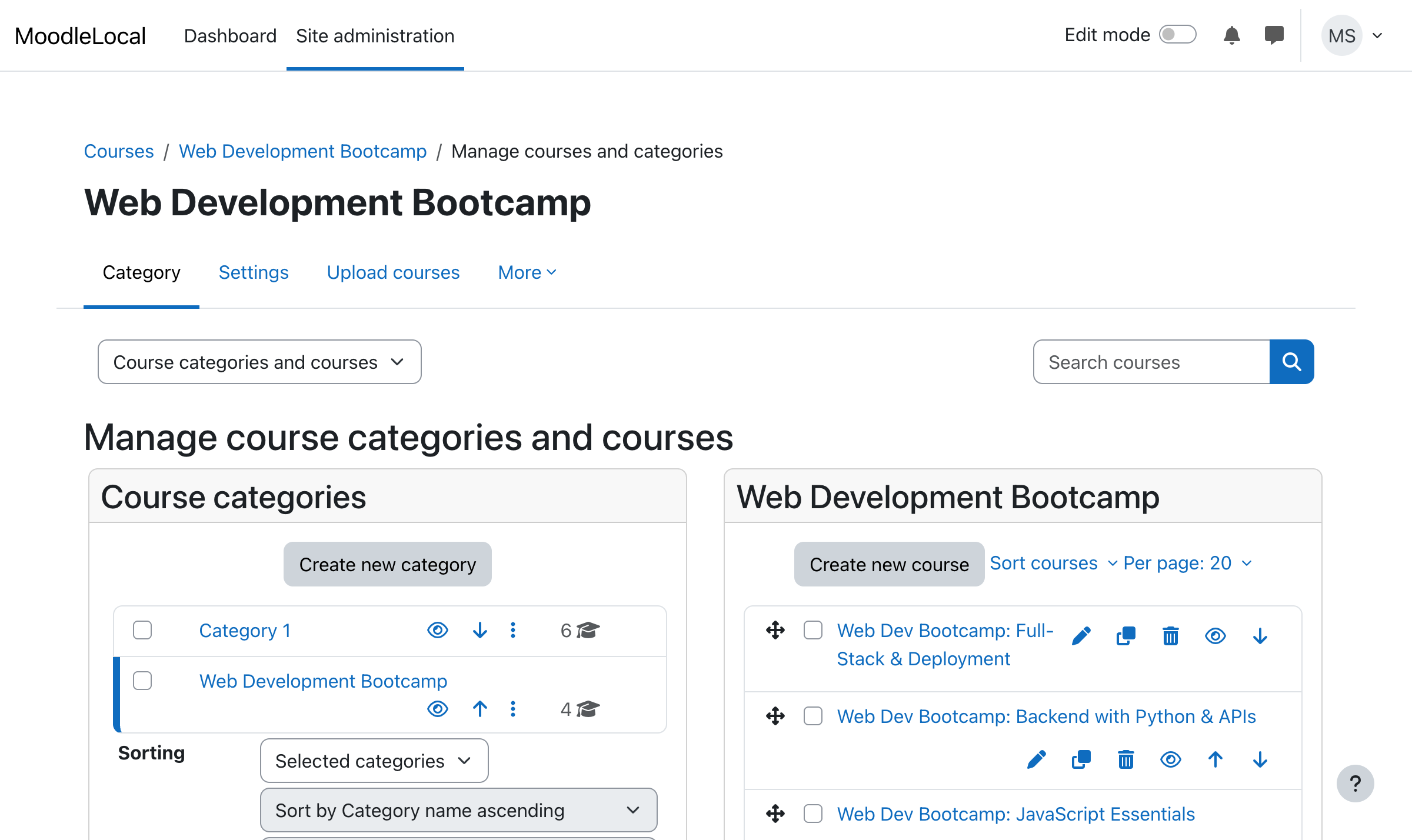
Task: Click into the Search courses field
Action: coord(1151,362)
